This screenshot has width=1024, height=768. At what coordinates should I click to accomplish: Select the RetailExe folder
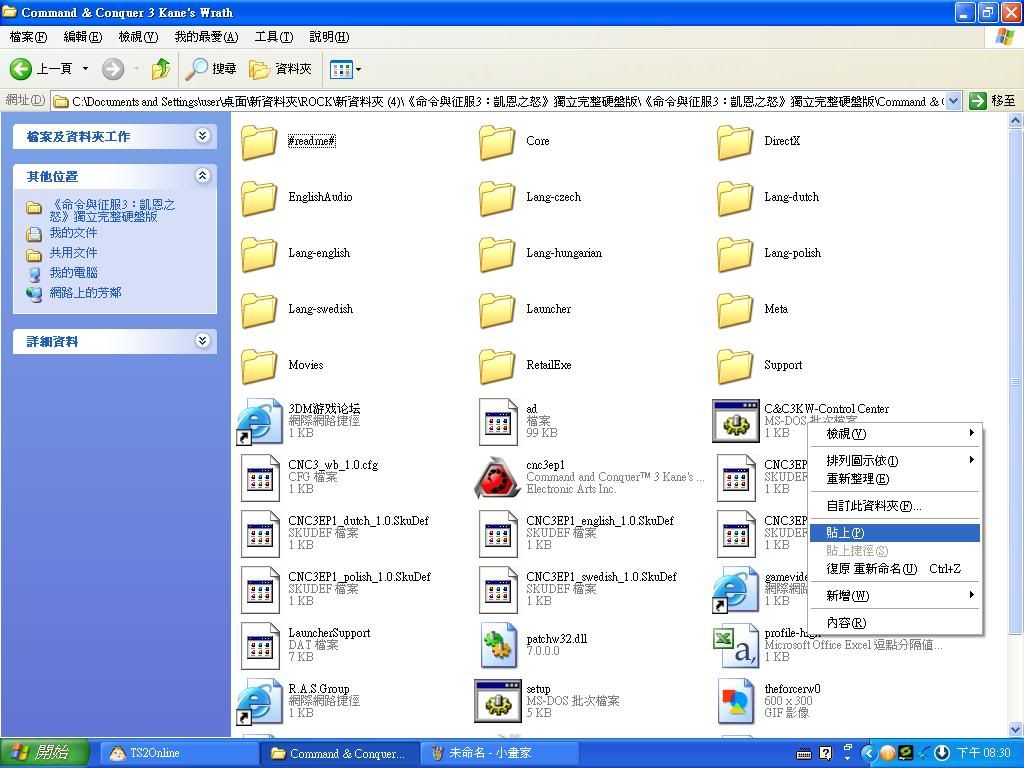pos(497,365)
